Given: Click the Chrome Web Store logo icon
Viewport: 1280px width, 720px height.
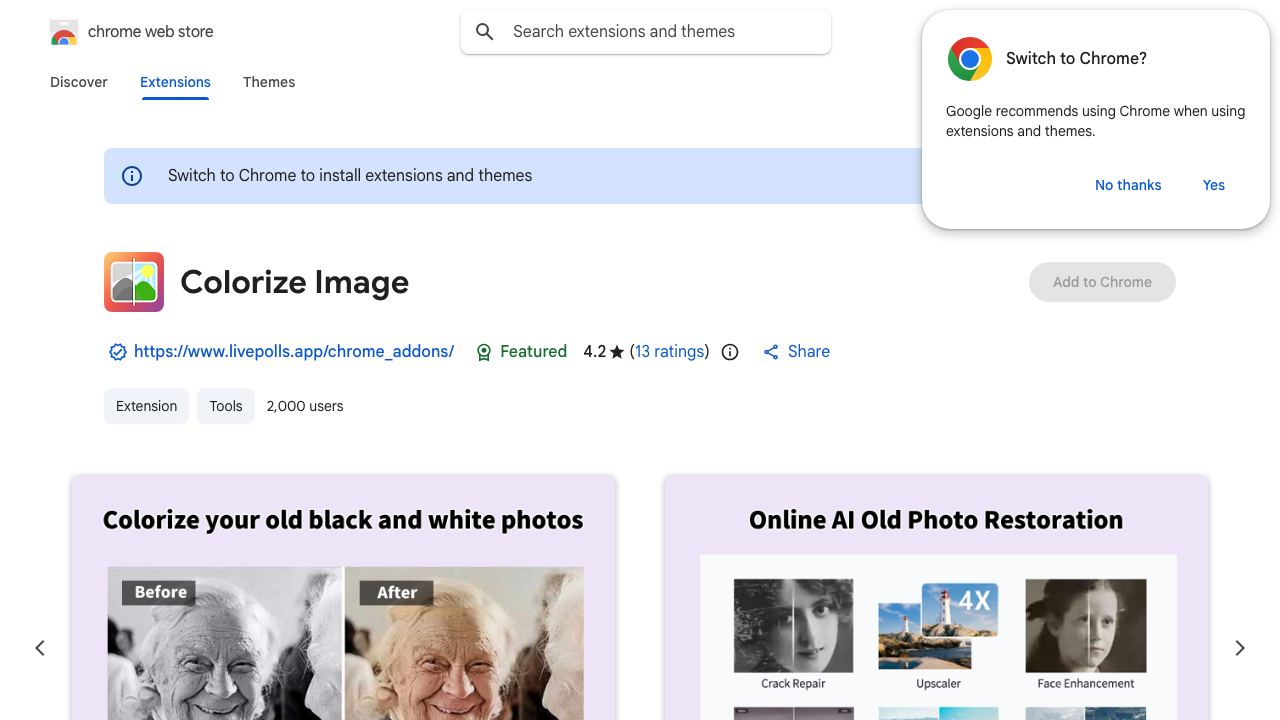Looking at the screenshot, I should pos(64,32).
